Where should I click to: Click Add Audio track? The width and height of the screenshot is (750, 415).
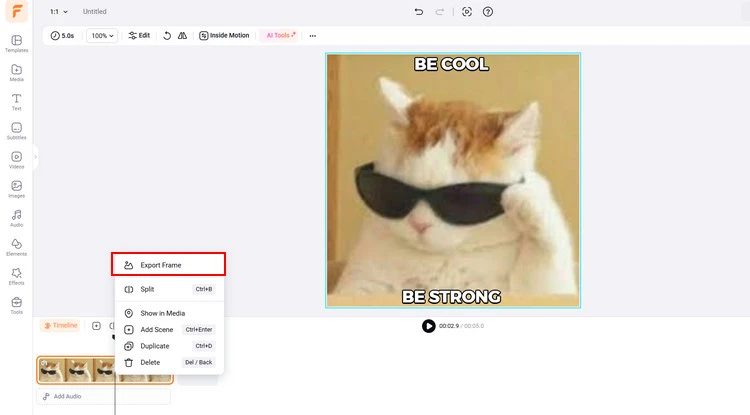103,396
